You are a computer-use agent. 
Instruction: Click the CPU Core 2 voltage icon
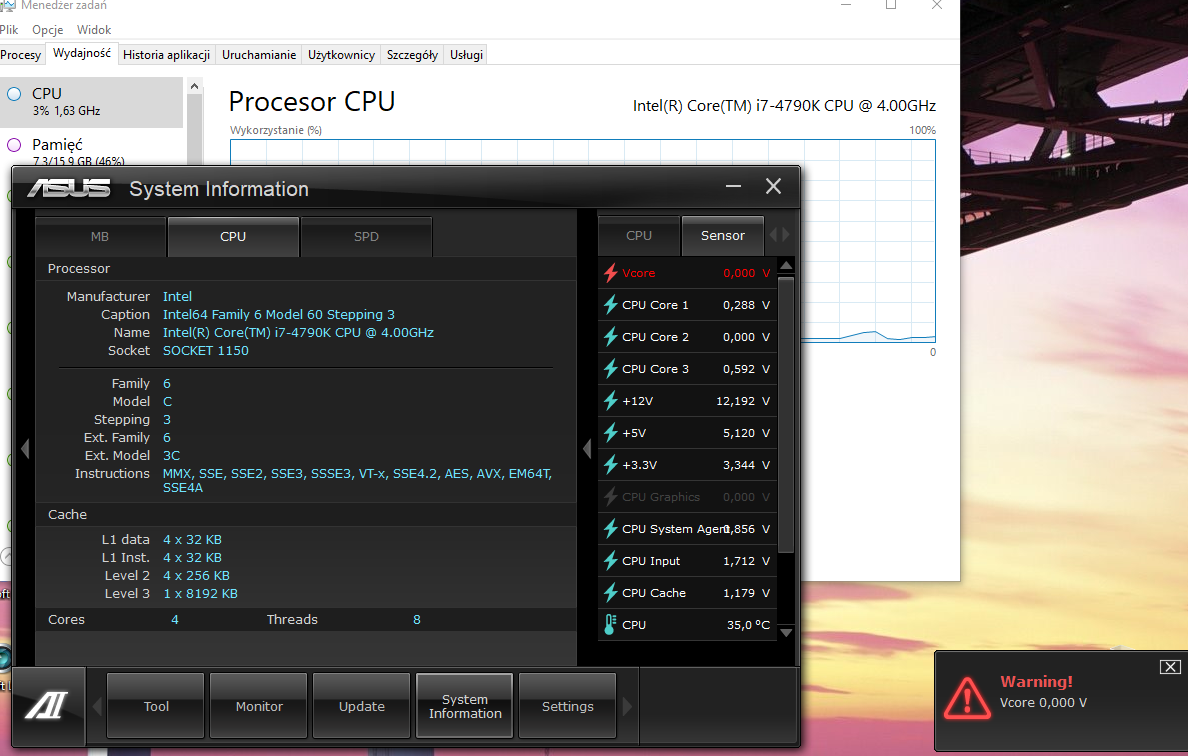point(611,336)
